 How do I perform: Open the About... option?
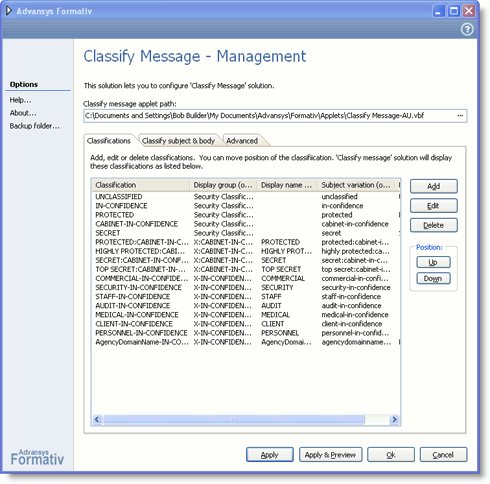pos(23,113)
